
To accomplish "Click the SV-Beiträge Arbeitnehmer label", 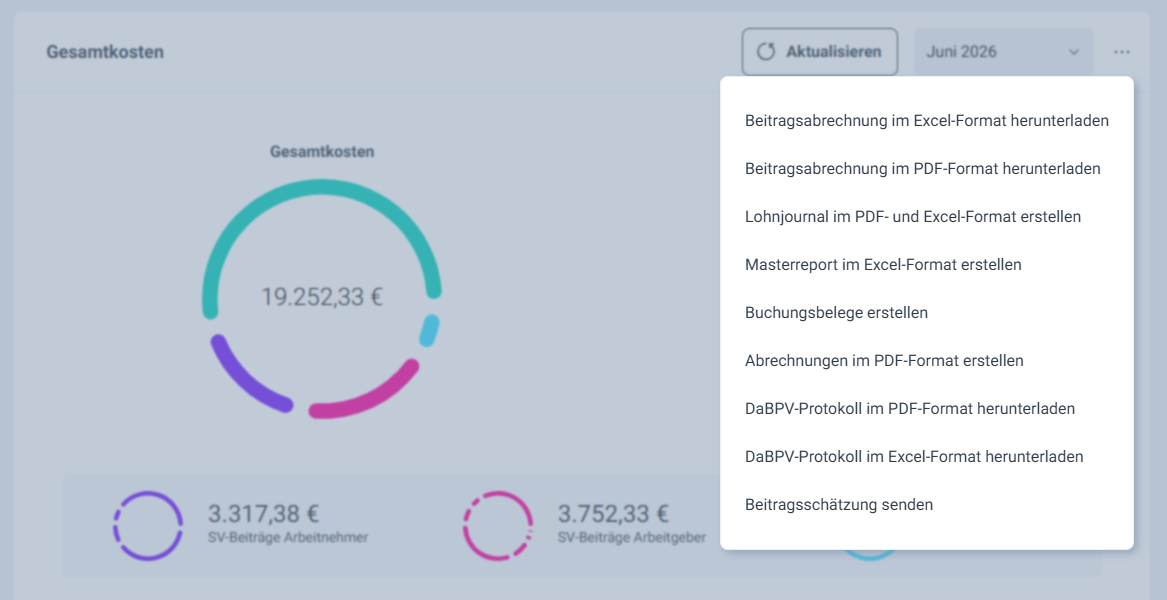I will click(288, 537).
